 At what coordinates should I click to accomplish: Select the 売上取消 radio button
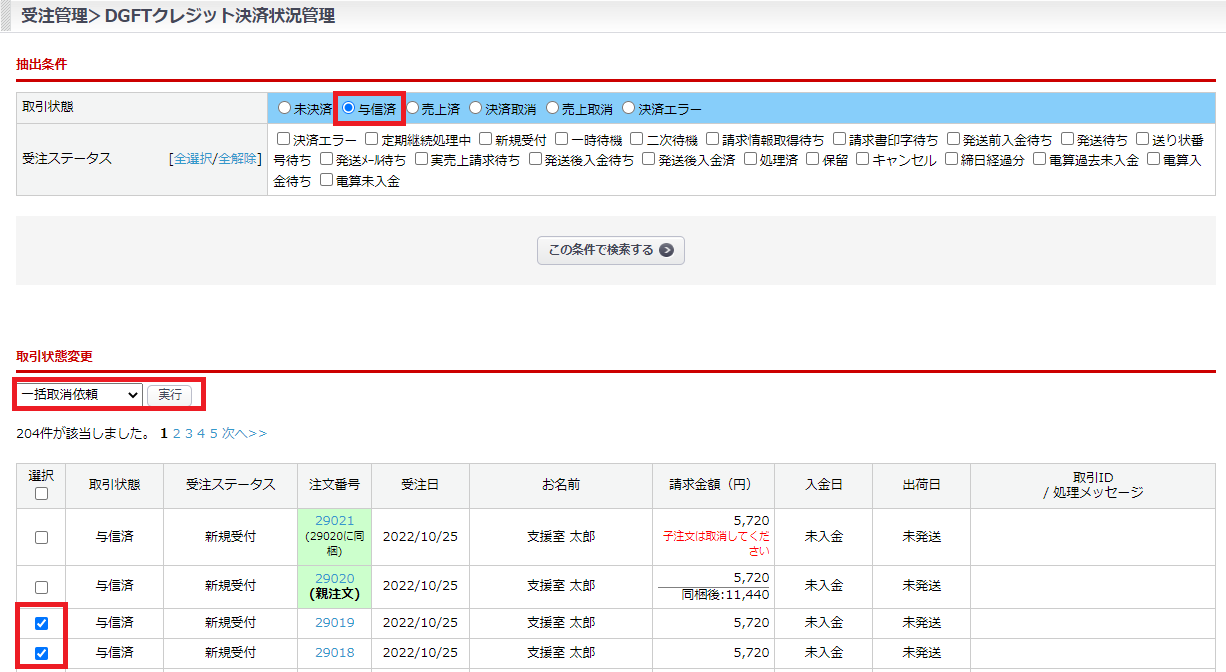click(553, 108)
